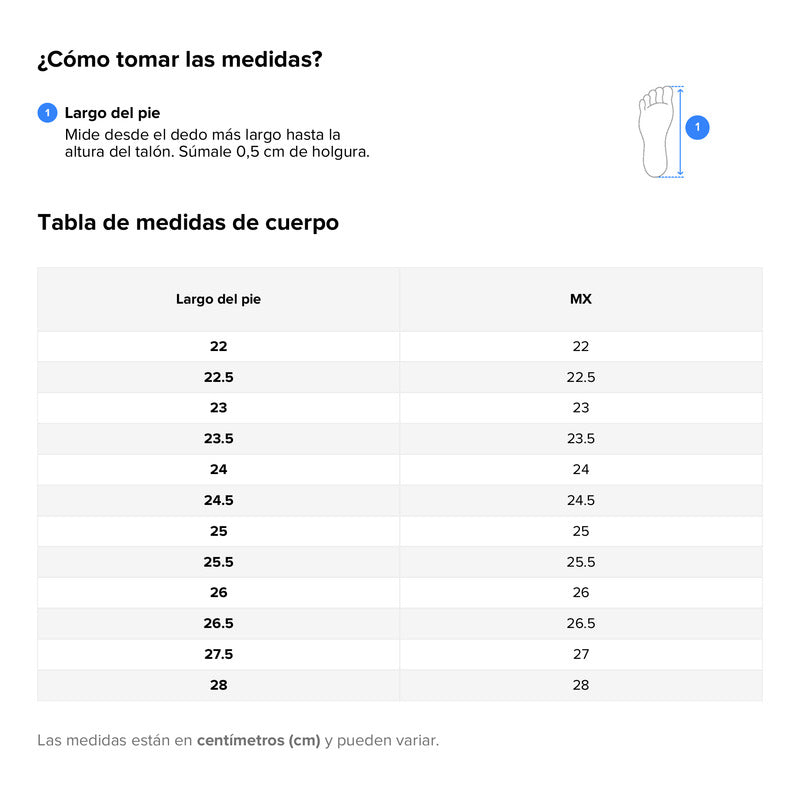The width and height of the screenshot is (800, 800).
Task: Select the MX size 27 cell
Action: point(581,654)
